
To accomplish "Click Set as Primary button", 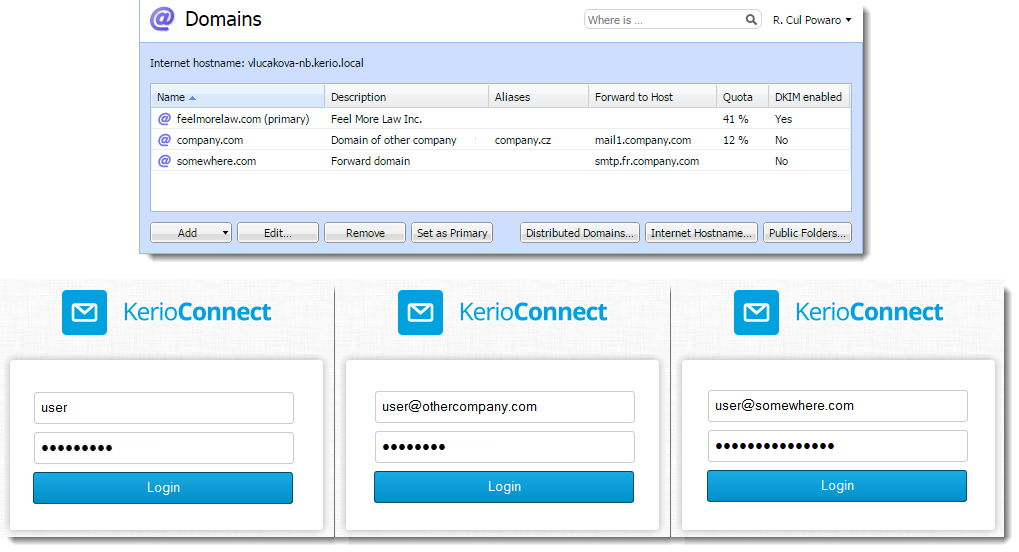I will 452,233.
